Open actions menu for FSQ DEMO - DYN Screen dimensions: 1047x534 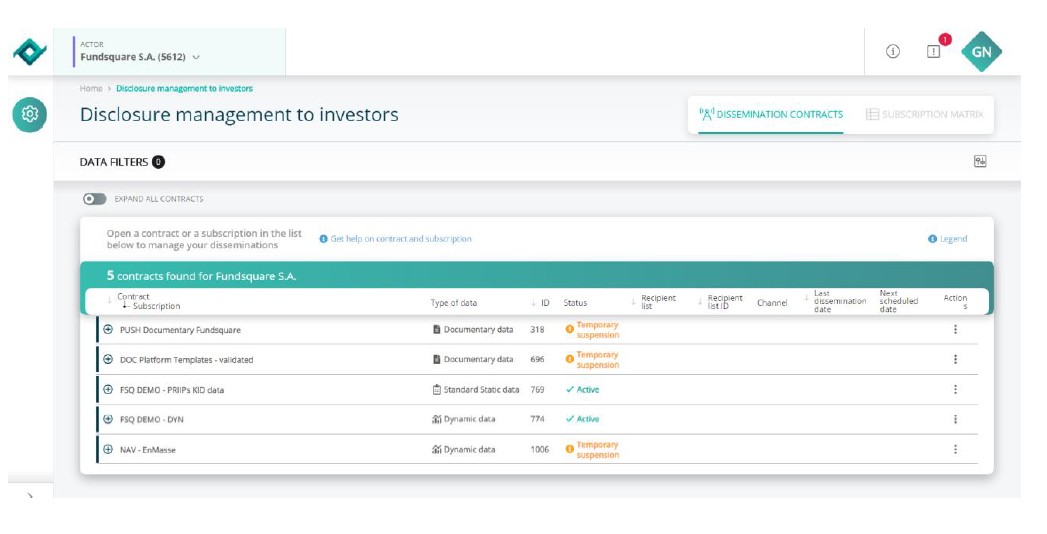click(955, 420)
